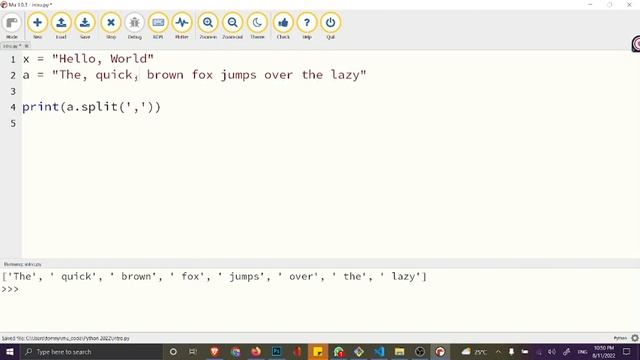Click the Running: intro.py panel header
640x360 pixels.
[x=22, y=264]
